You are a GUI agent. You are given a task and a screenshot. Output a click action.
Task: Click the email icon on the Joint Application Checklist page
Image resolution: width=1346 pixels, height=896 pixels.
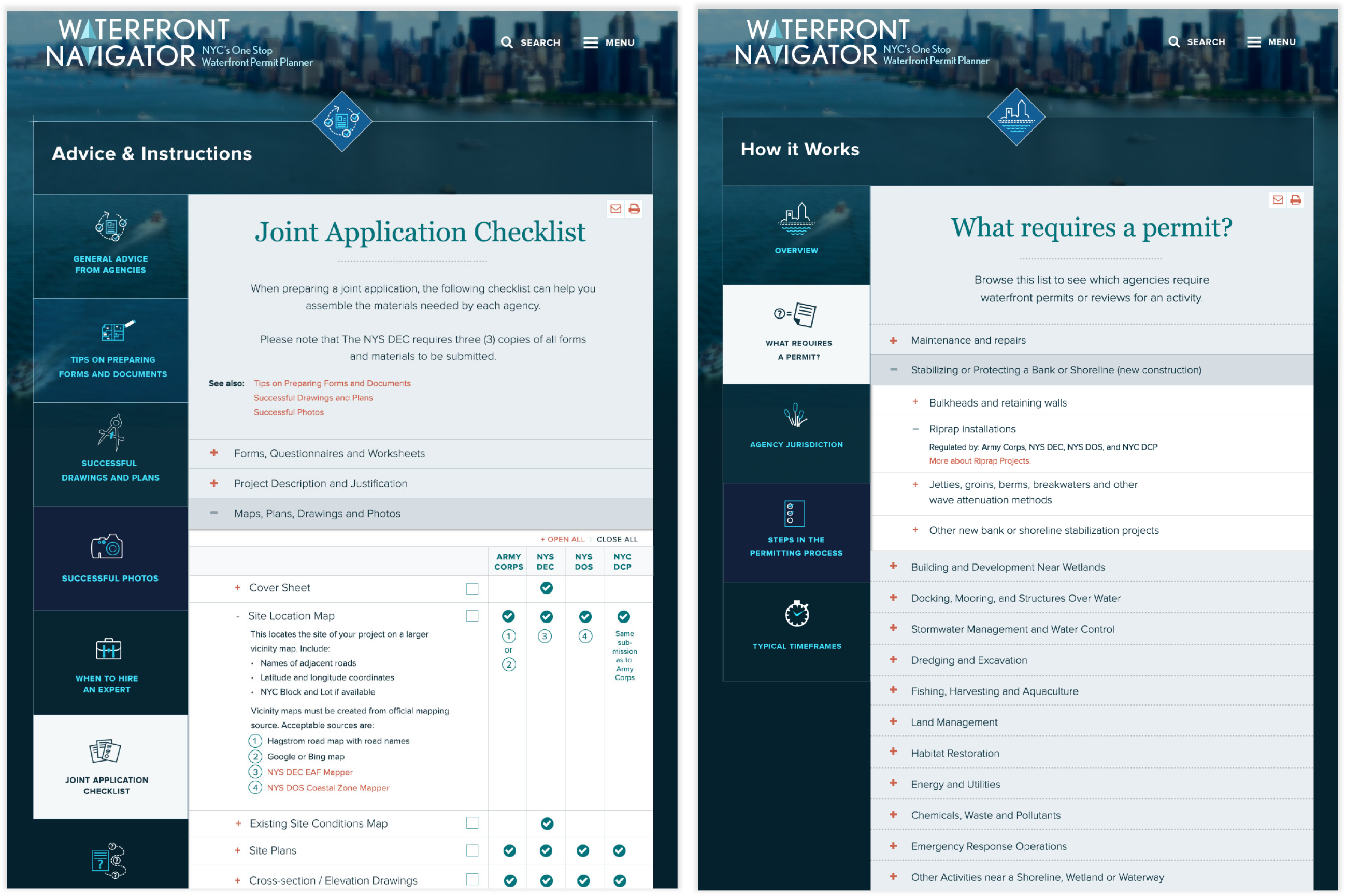coord(615,209)
